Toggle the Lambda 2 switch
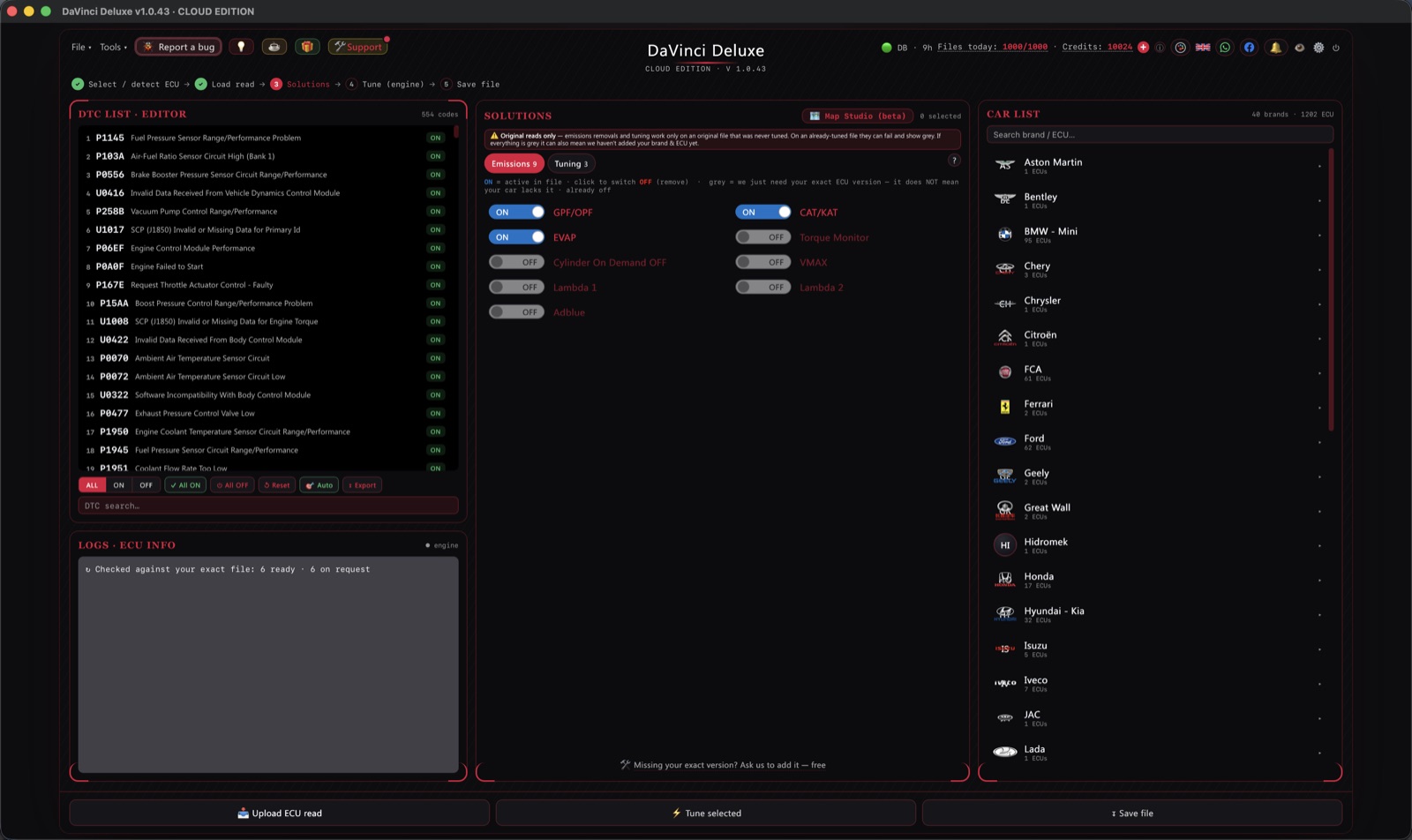 763,287
